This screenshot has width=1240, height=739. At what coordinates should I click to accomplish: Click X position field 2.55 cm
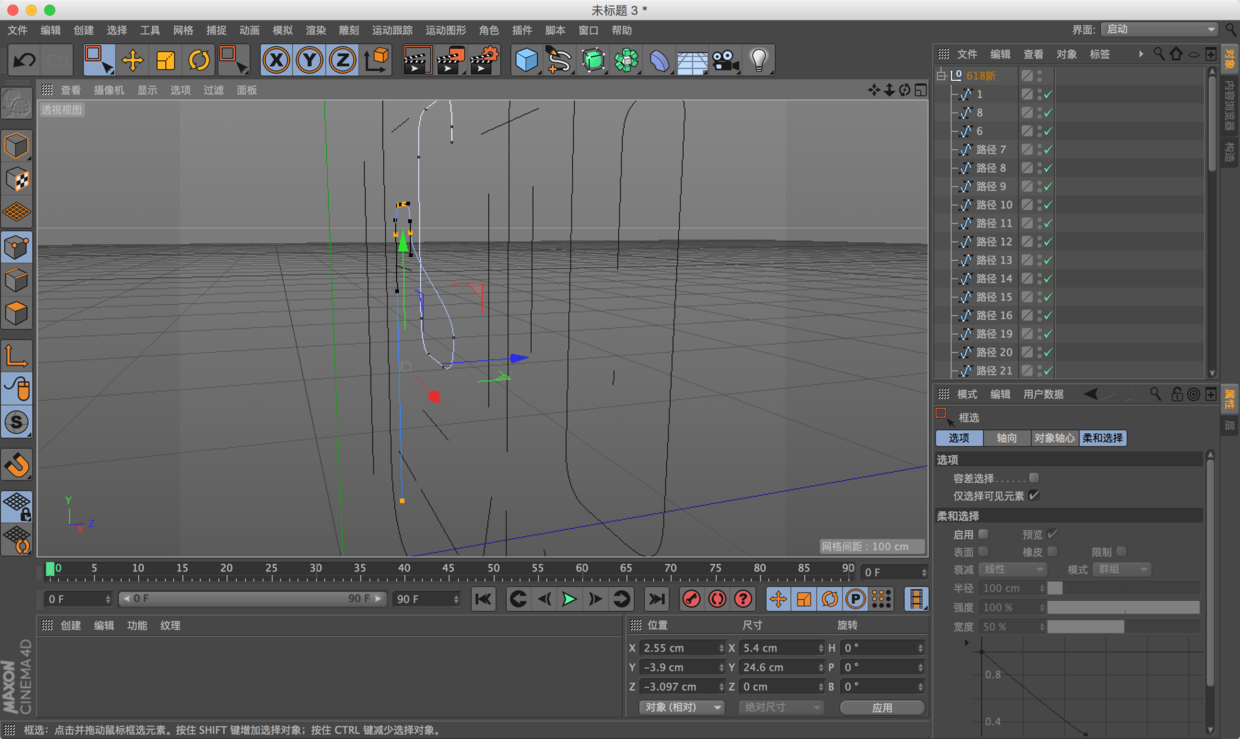tap(682, 648)
